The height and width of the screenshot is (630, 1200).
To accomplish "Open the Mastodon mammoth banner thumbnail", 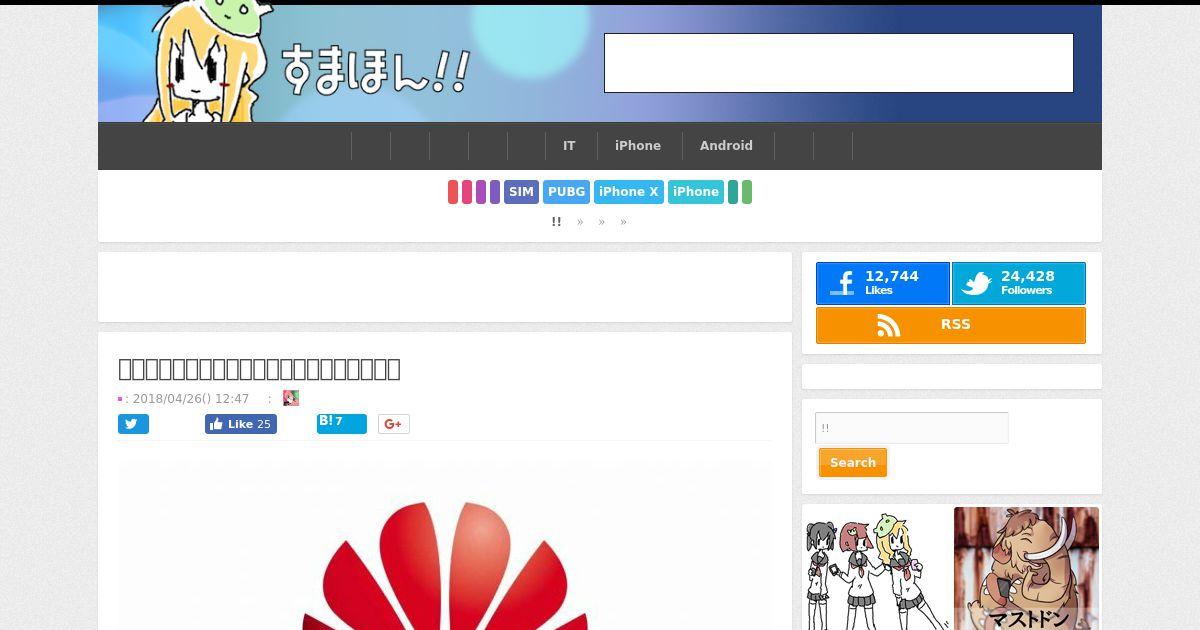I will (x=1026, y=568).
